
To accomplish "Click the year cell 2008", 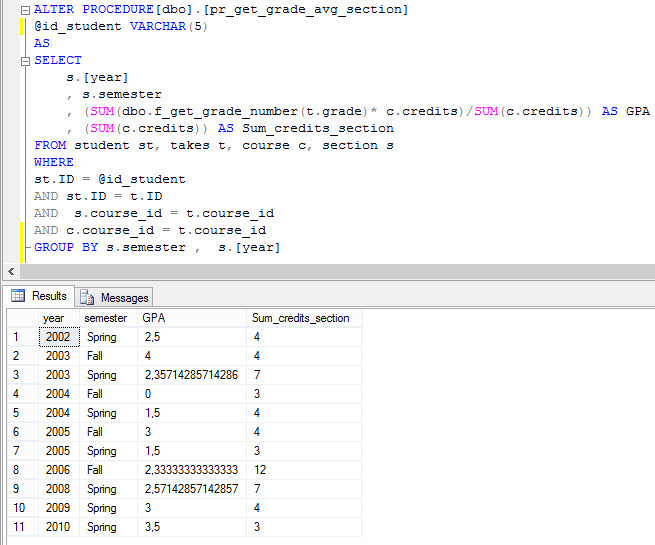I will 59,489.
